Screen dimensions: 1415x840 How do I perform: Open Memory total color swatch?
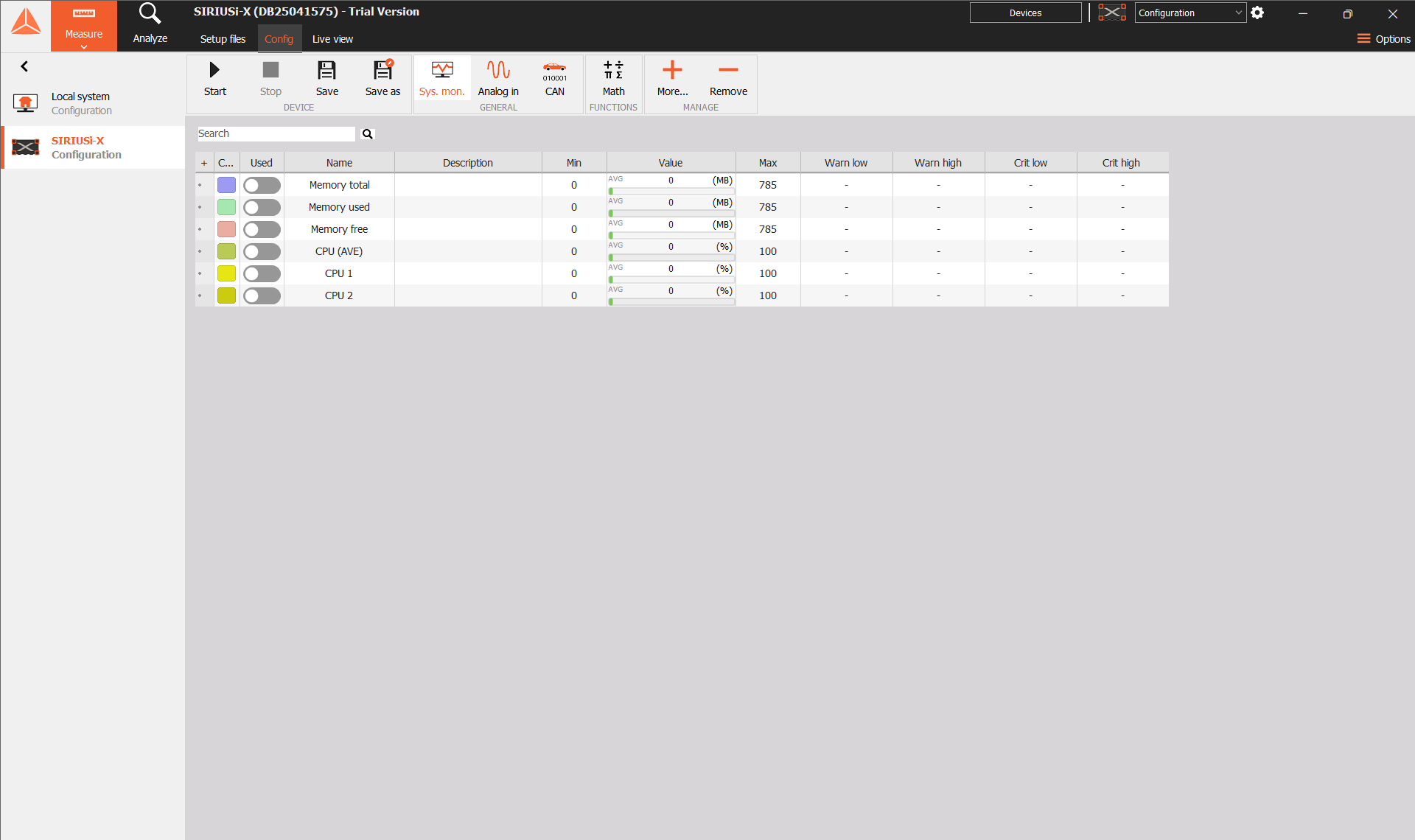click(x=226, y=185)
